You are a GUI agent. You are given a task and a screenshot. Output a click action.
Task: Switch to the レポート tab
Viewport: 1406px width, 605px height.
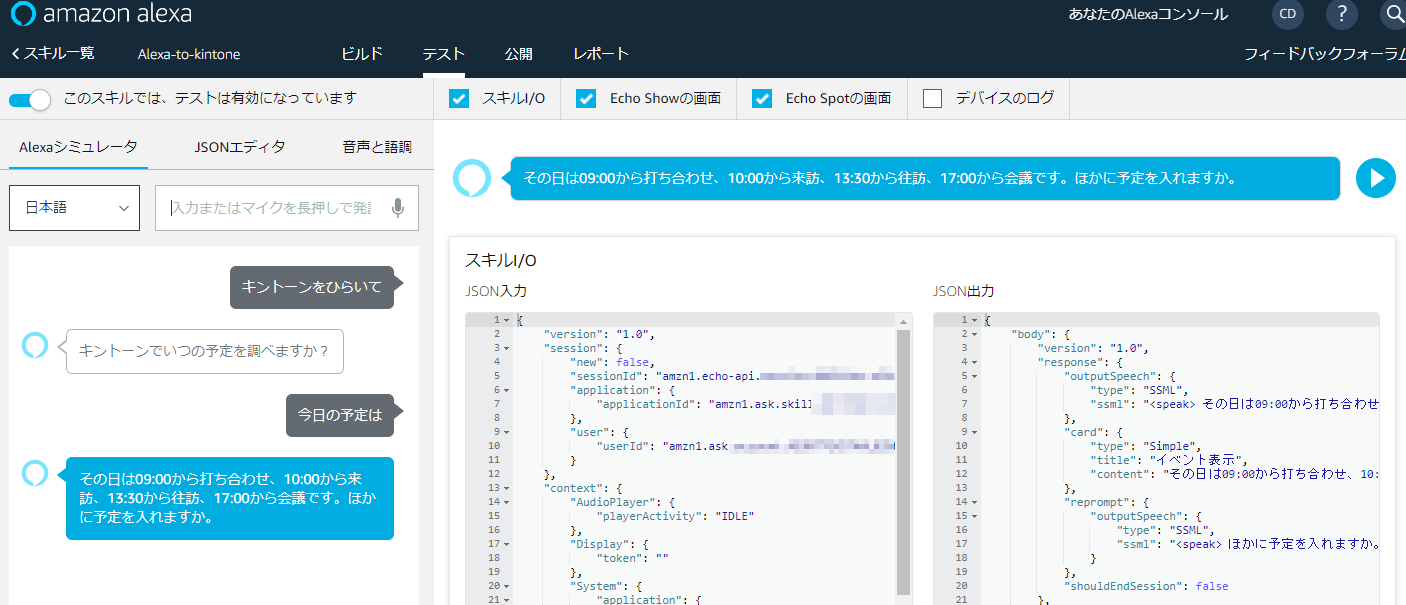601,54
